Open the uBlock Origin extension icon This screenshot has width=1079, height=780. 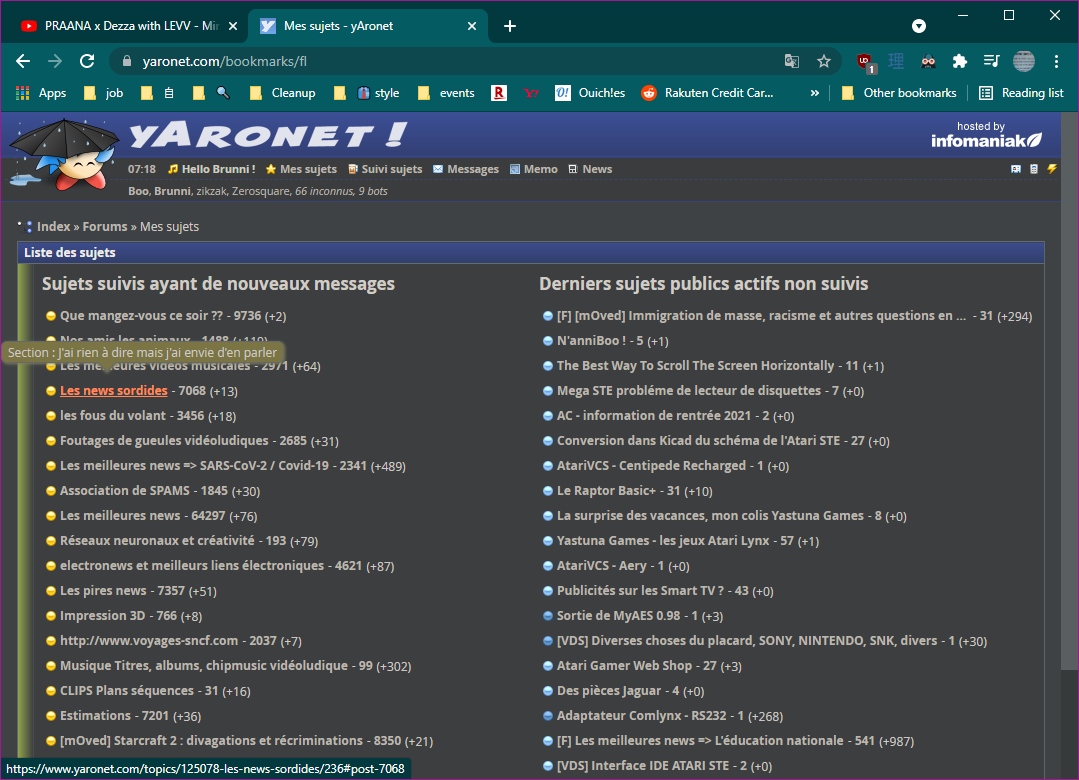[x=865, y=61]
